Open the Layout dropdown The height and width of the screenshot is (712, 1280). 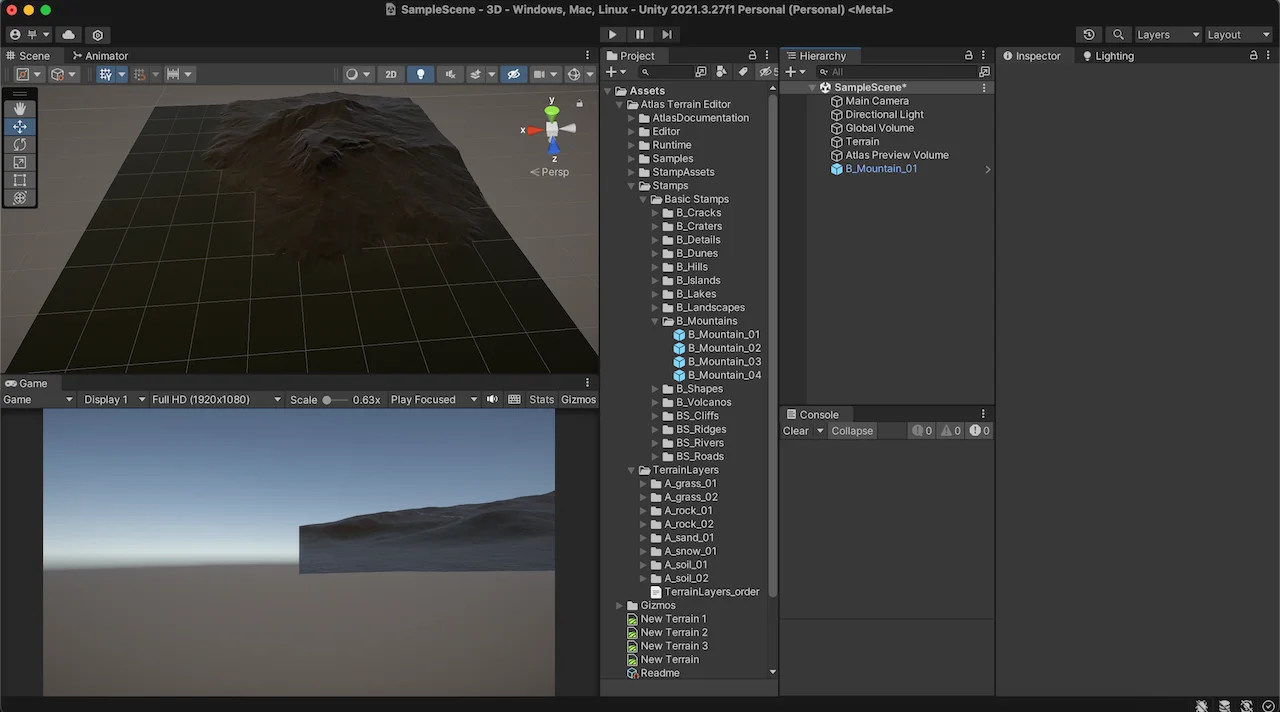coord(1237,35)
